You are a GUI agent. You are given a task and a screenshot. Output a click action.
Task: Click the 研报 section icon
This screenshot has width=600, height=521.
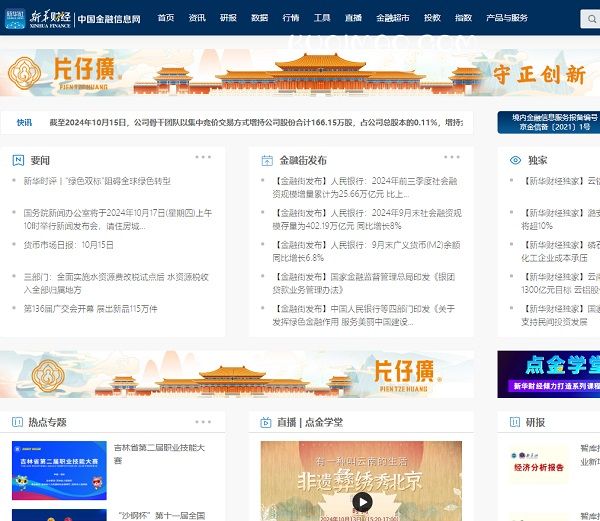pos(515,422)
